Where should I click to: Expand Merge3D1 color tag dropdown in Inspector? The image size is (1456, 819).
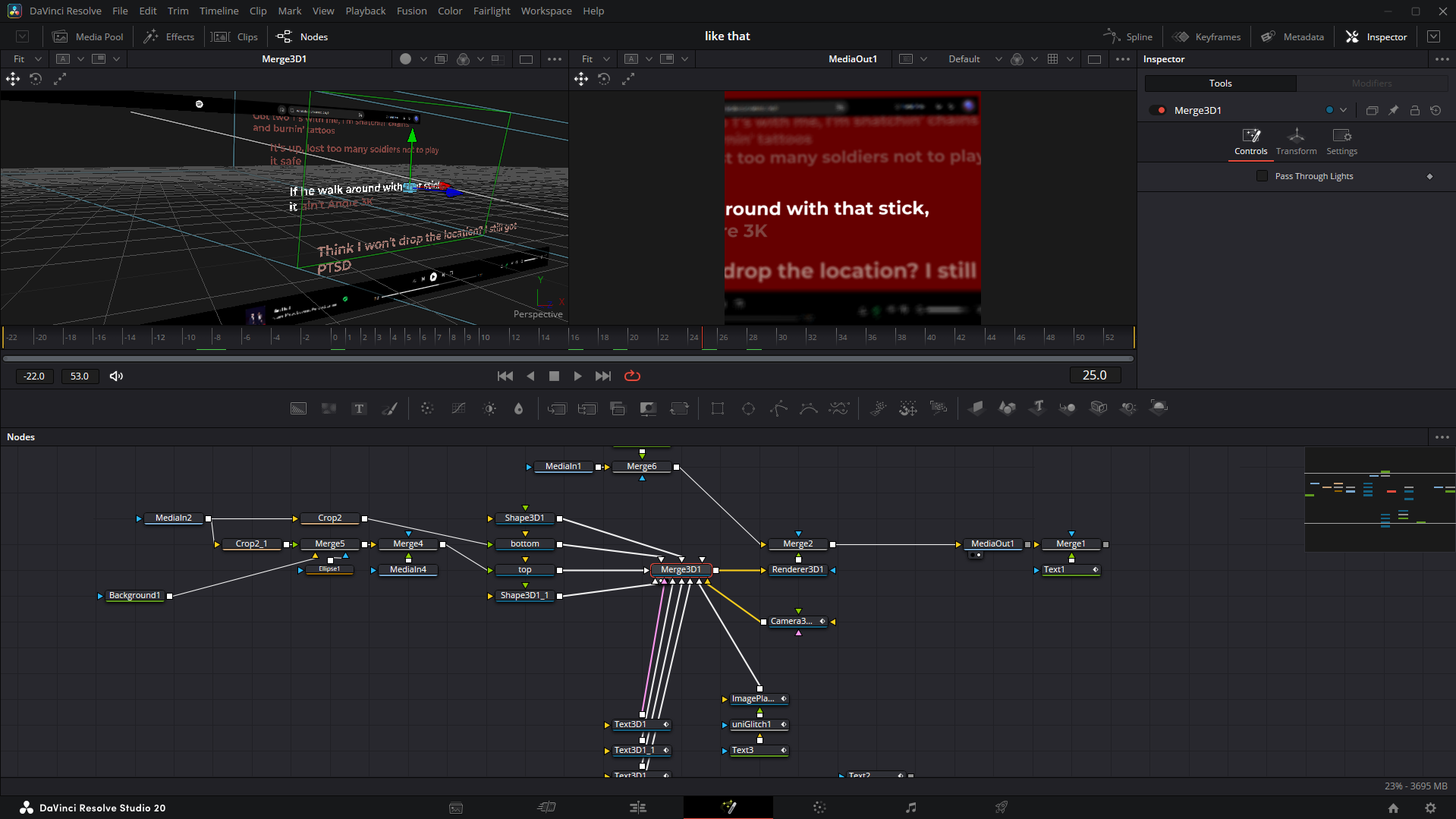tap(1343, 110)
